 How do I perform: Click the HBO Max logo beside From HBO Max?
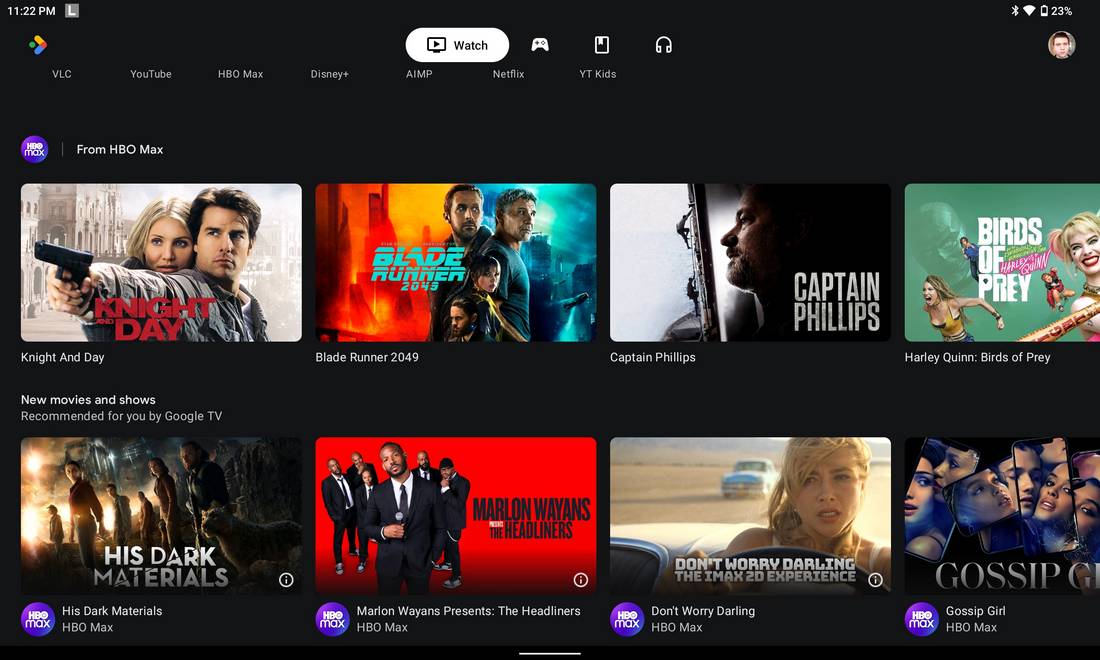pyautogui.click(x=34, y=149)
